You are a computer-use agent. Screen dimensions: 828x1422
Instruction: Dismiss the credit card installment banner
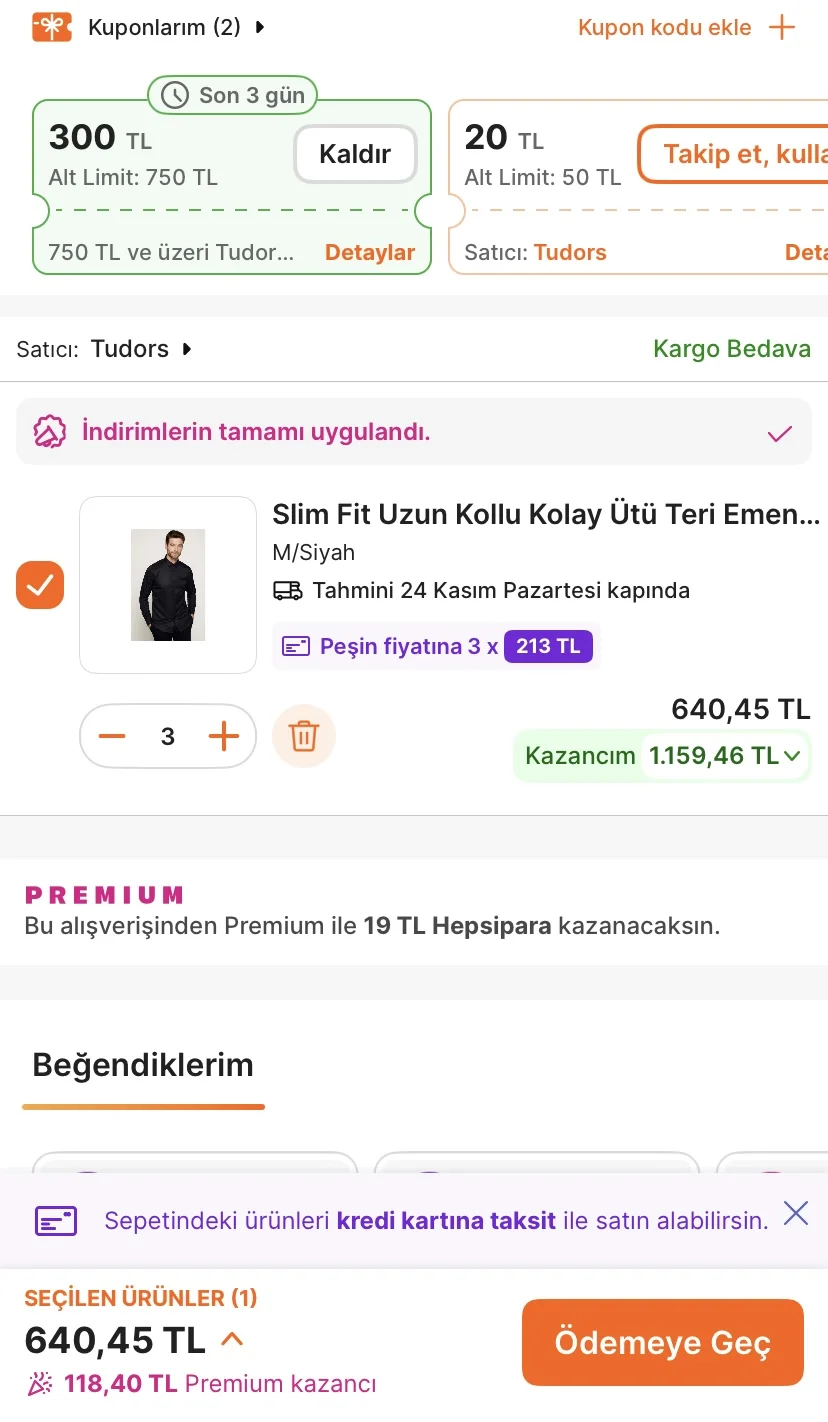[796, 1214]
